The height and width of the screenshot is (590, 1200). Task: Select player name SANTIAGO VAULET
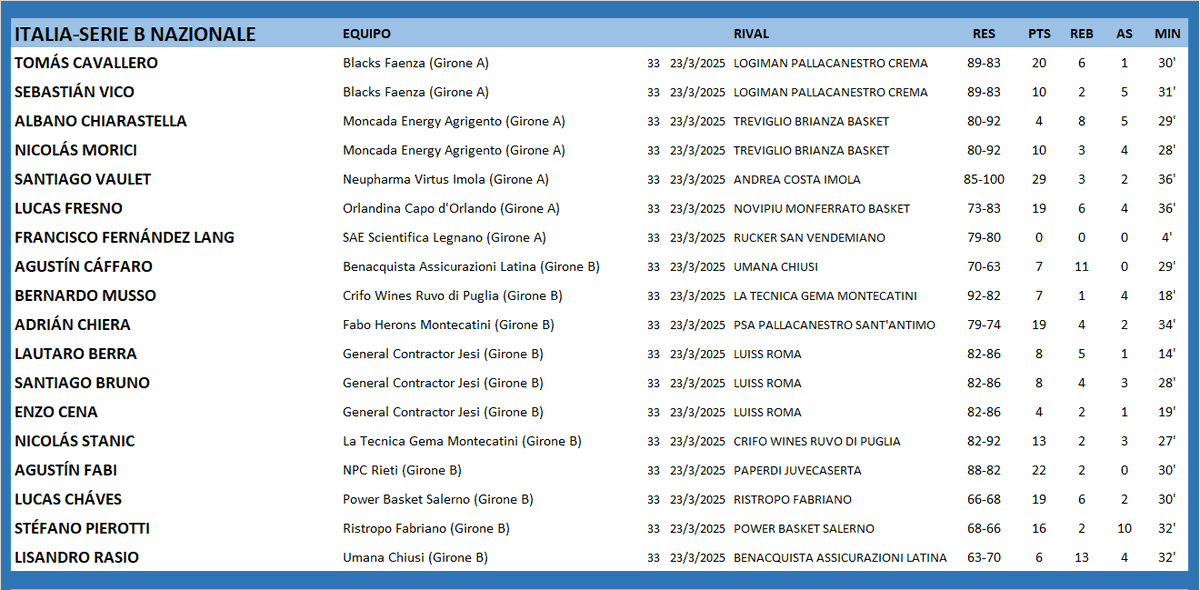[83, 179]
